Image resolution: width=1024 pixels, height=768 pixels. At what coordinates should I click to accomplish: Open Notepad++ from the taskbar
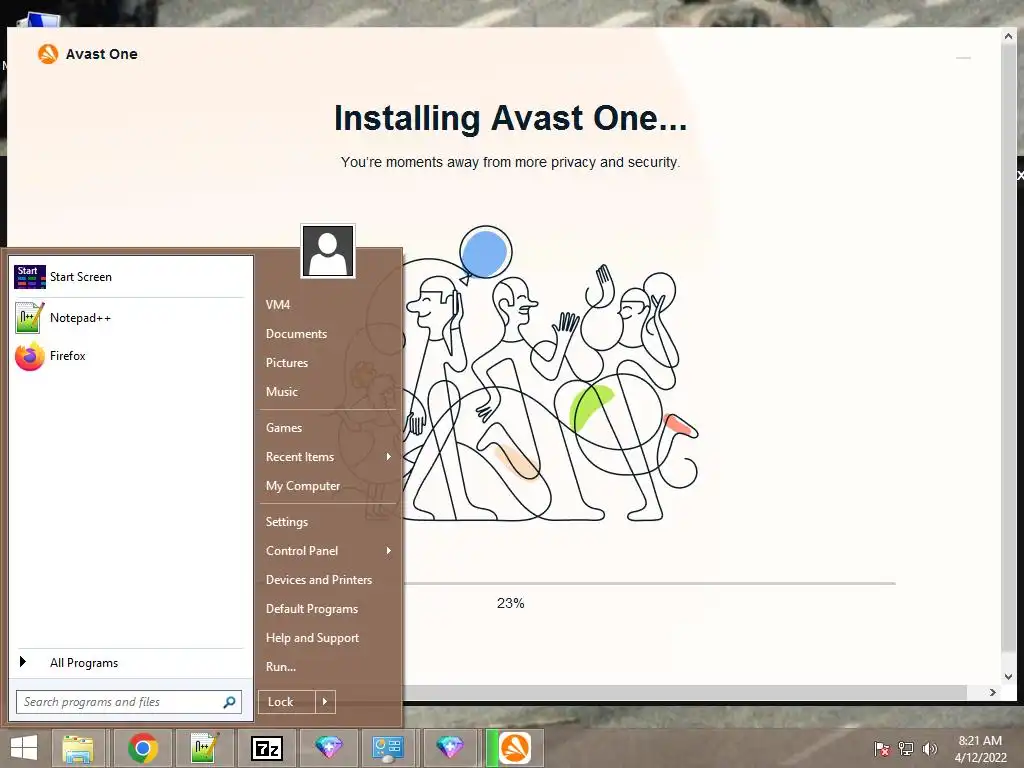click(204, 748)
